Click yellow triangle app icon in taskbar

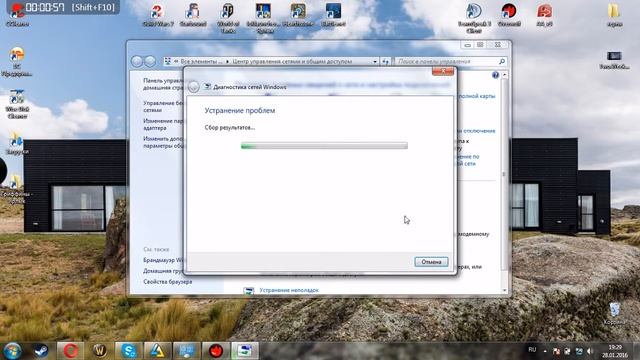(158, 351)
